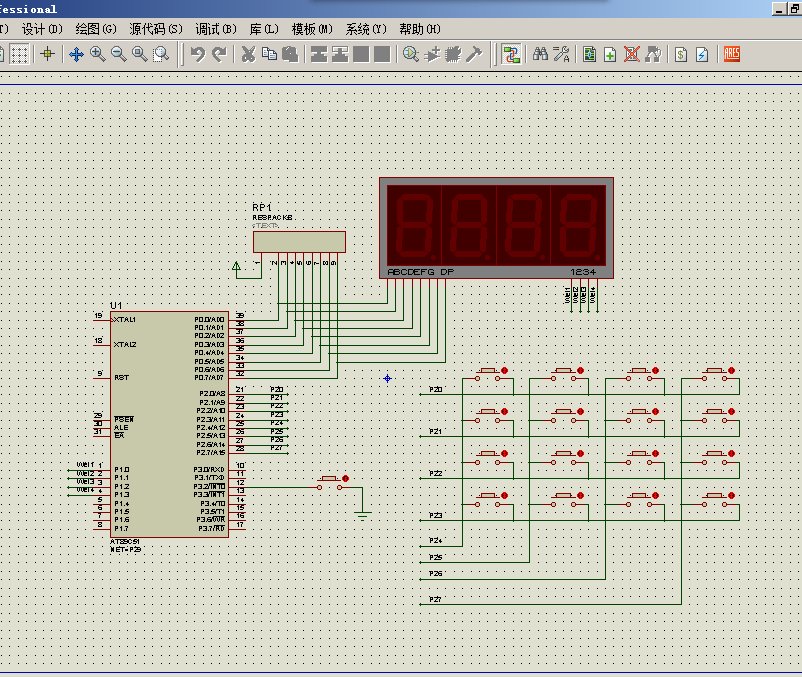Open search and tag binoculars icon
The image size is (802, 677).
point(540,54)
